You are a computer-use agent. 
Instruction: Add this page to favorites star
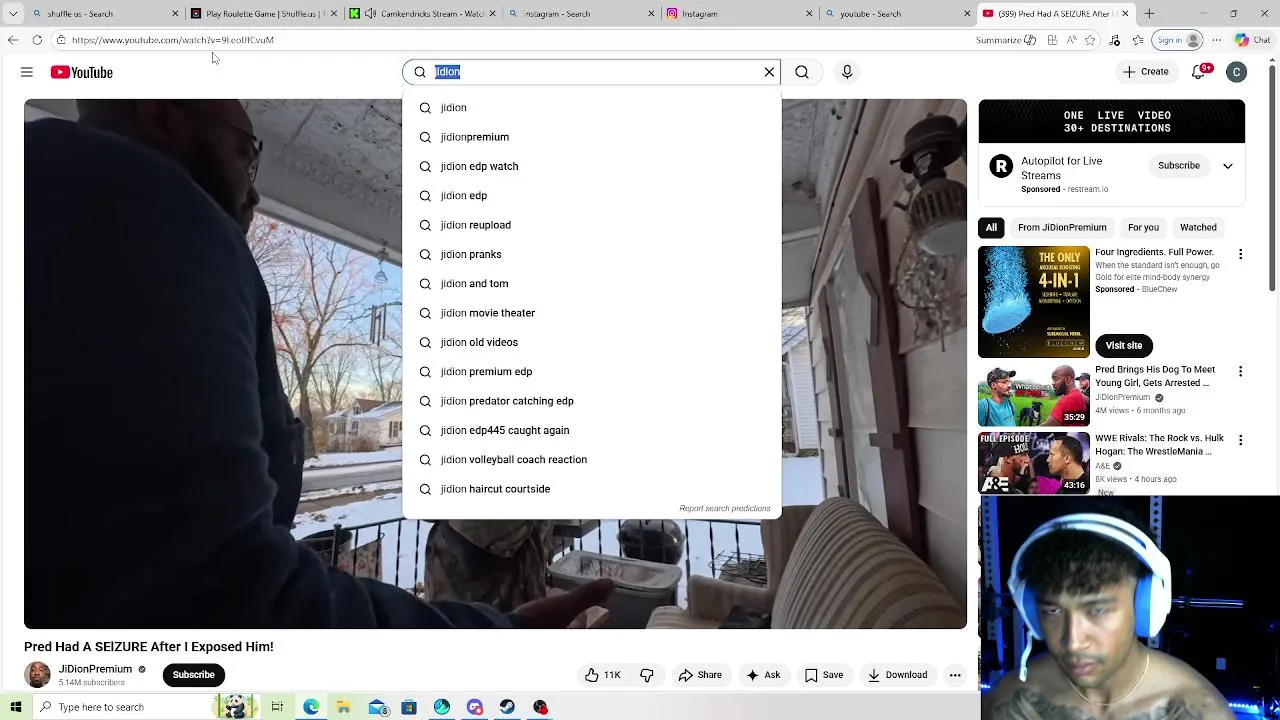pyautogui.click(x=1090, y=40)
